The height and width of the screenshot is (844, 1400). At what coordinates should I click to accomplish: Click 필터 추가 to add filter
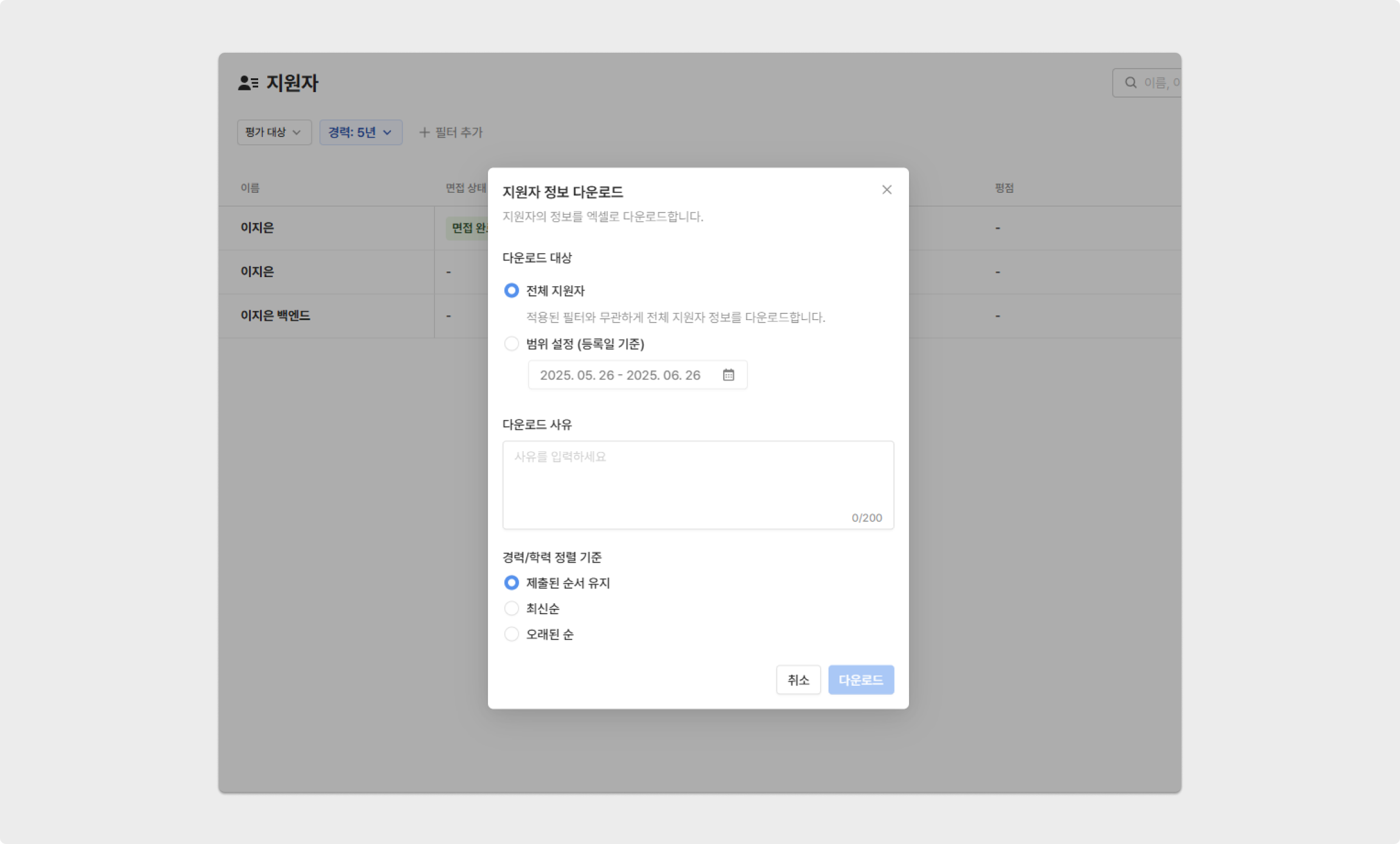point(458,132)
